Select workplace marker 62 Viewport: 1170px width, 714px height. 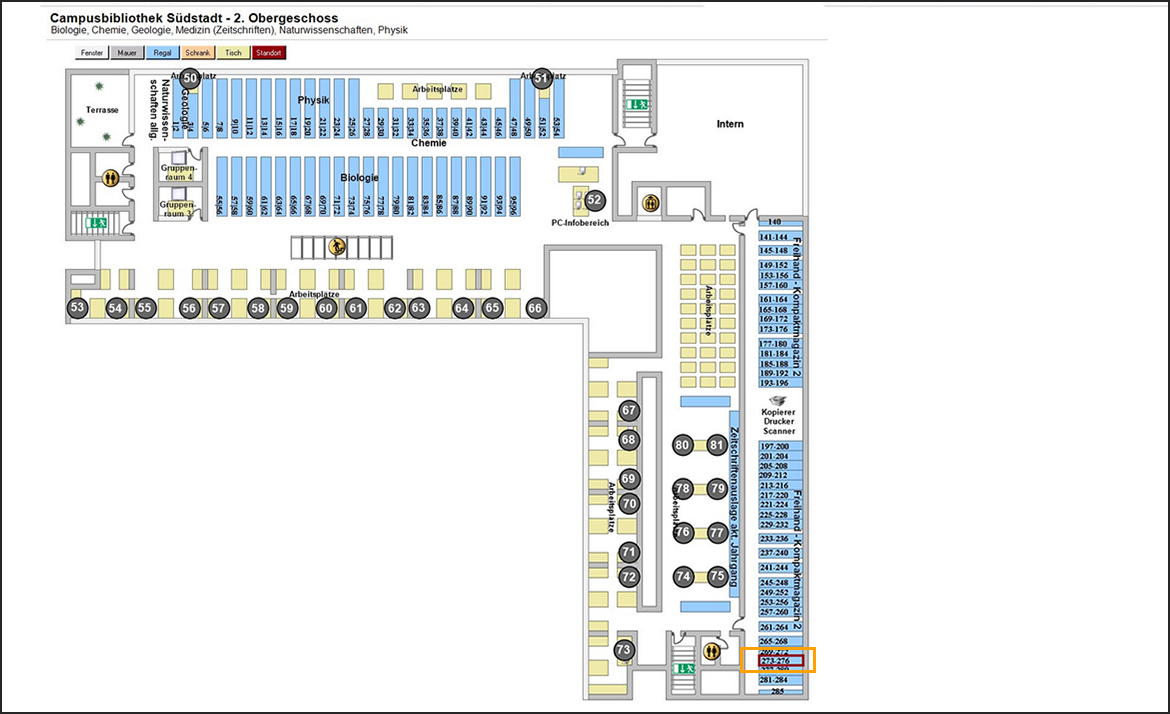pyautogui.click(x=395, y=308)
